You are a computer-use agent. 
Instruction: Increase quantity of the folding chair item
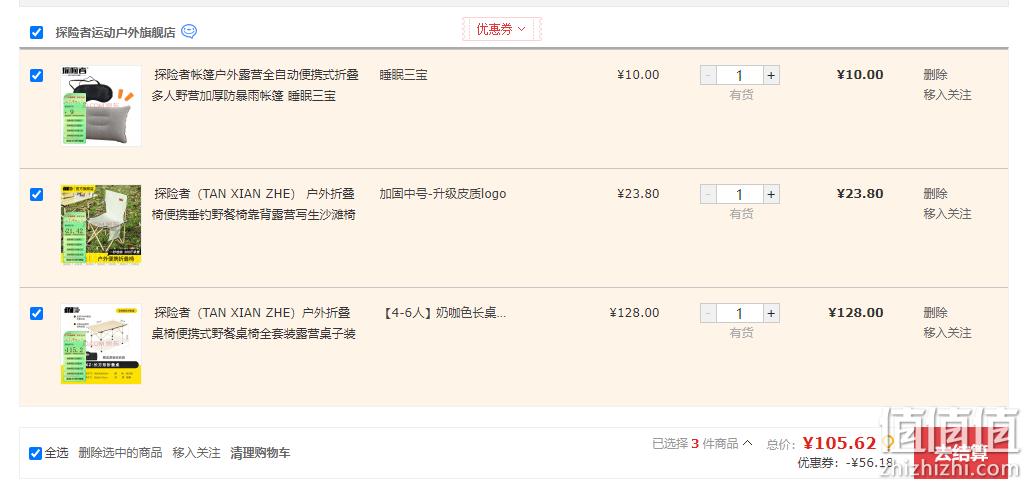click(x=771, y=194)
